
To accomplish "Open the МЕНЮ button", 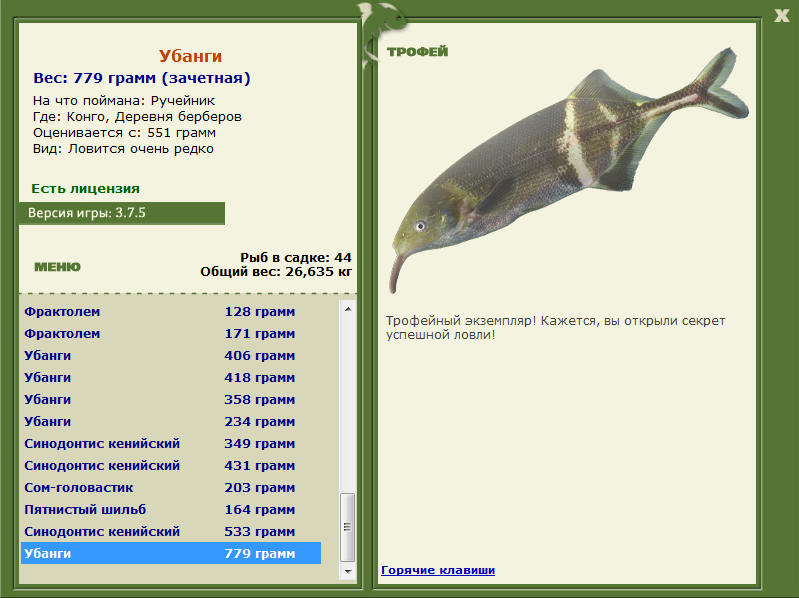I will tap(58, 267).
